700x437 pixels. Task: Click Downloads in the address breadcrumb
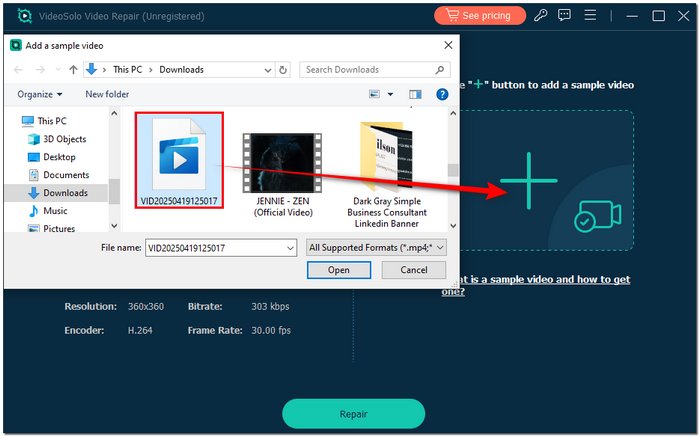click(181, 70)
